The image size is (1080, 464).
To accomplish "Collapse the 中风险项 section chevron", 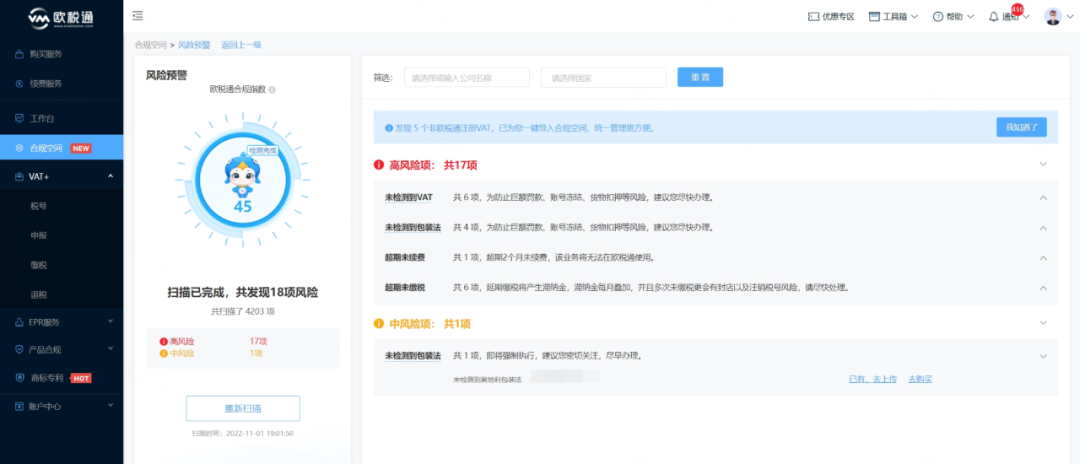I will [x=1043, y=323].
